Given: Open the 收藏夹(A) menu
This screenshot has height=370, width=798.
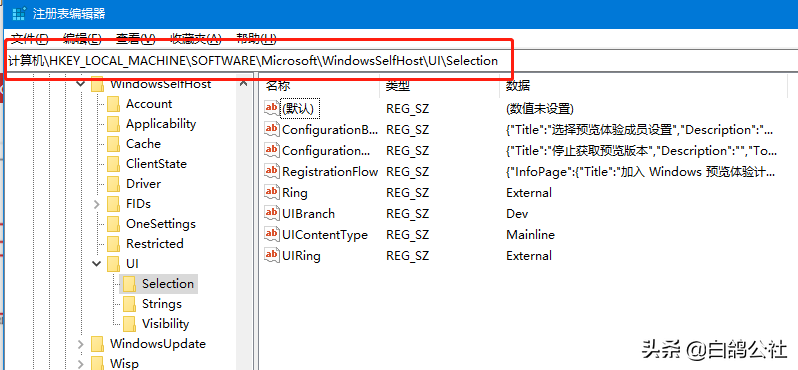Looking at the screenshot, I should point(195,39).
